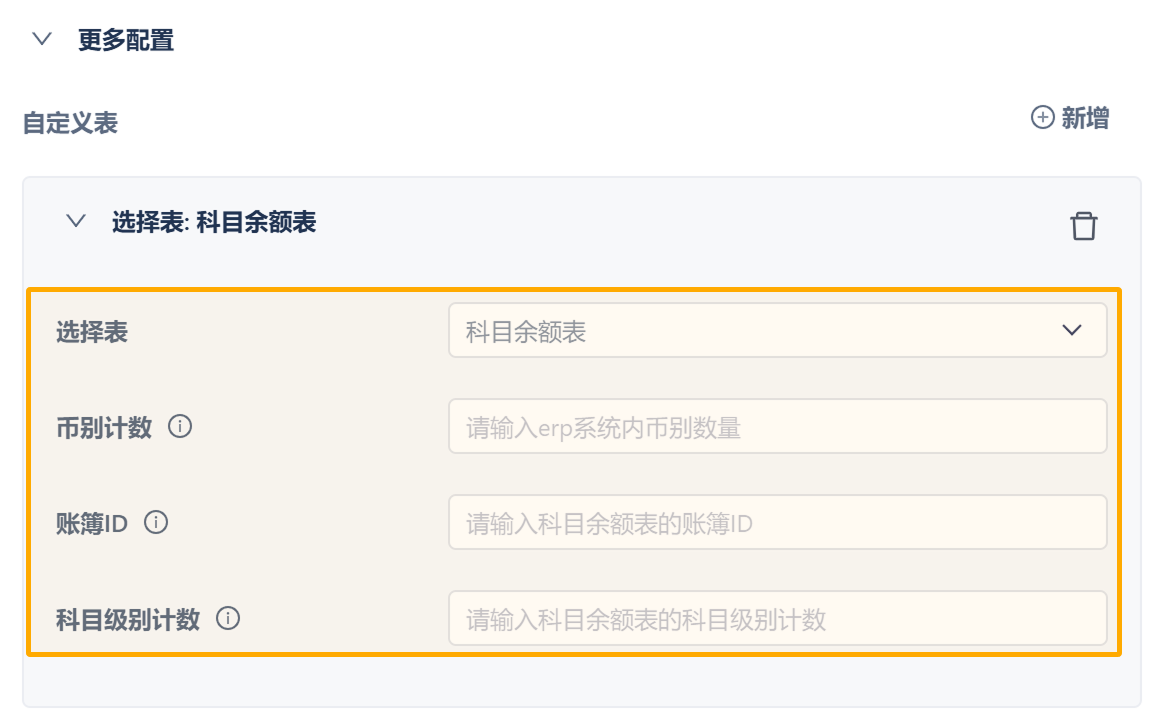Show info tooltip icon for 科目级别计数

pyautogui.click(x=228, y=619)
